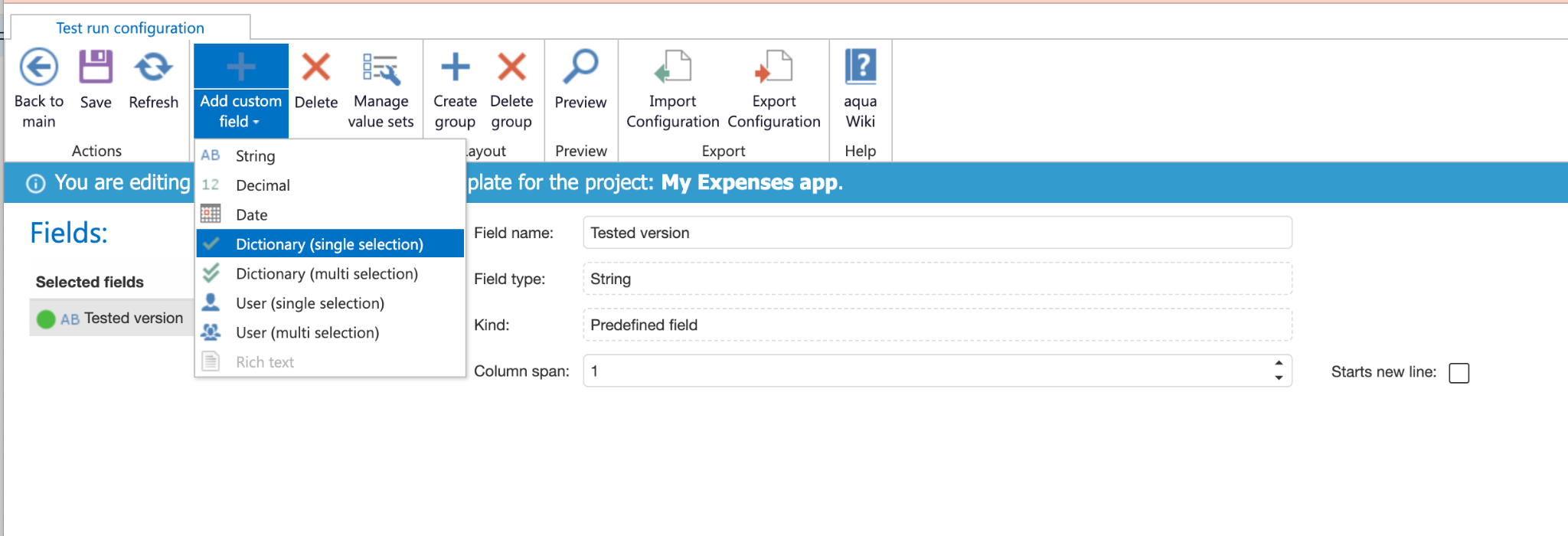Pick User (multi selection) from menu
Image resolution: width=1568 pixels, height=536 pixels.
click(x=307, y=333)
